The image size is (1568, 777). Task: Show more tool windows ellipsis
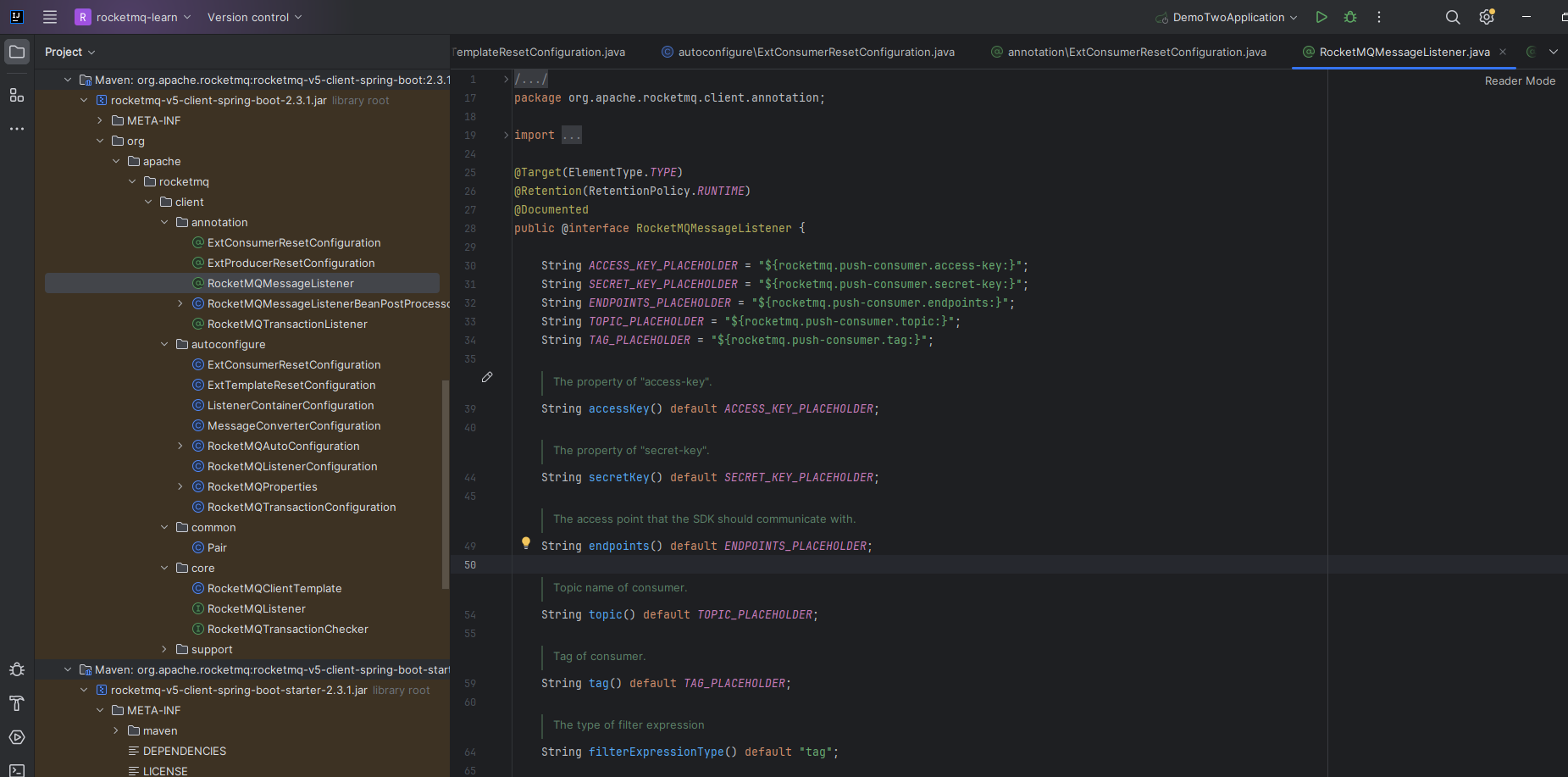coord(17,129)
